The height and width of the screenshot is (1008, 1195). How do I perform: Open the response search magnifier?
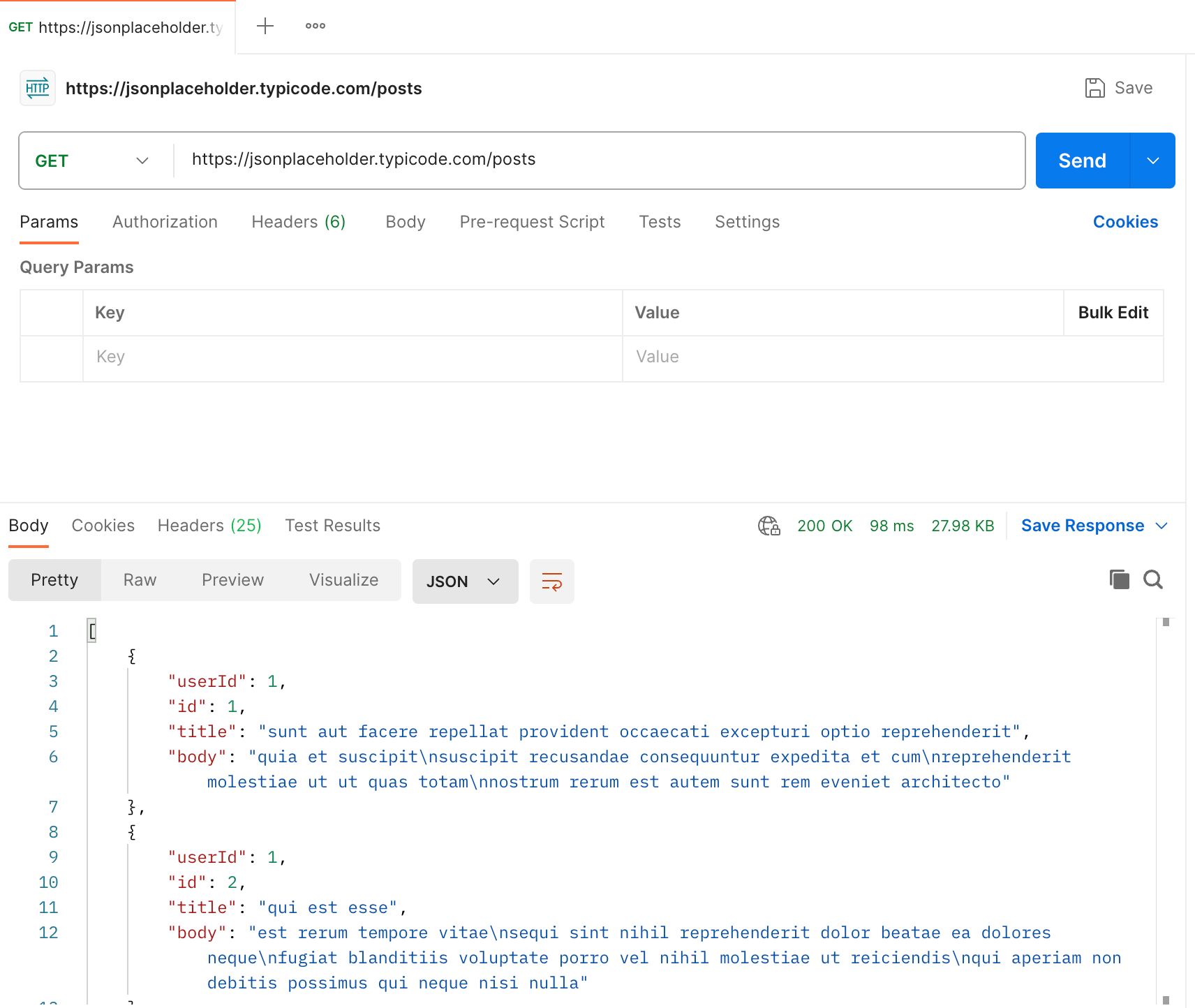[1153, 579]
